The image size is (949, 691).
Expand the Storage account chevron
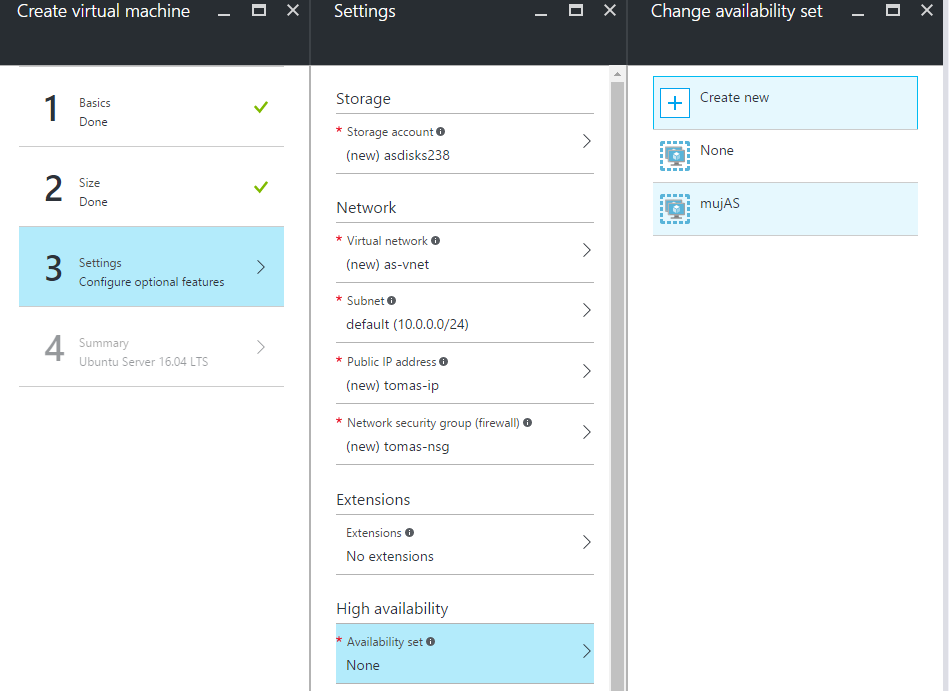click(586, 141)
